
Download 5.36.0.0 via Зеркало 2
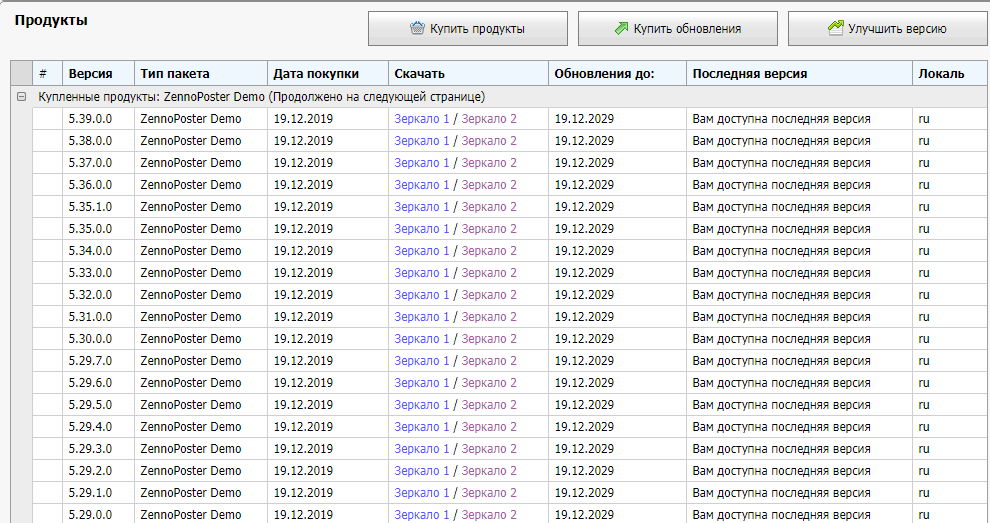pos(489,185)
